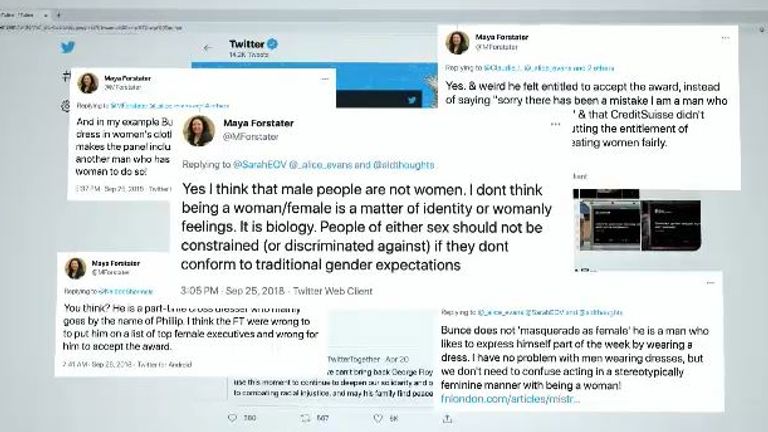
Task: Select the browser tab at top left
Action: [24, 15]
